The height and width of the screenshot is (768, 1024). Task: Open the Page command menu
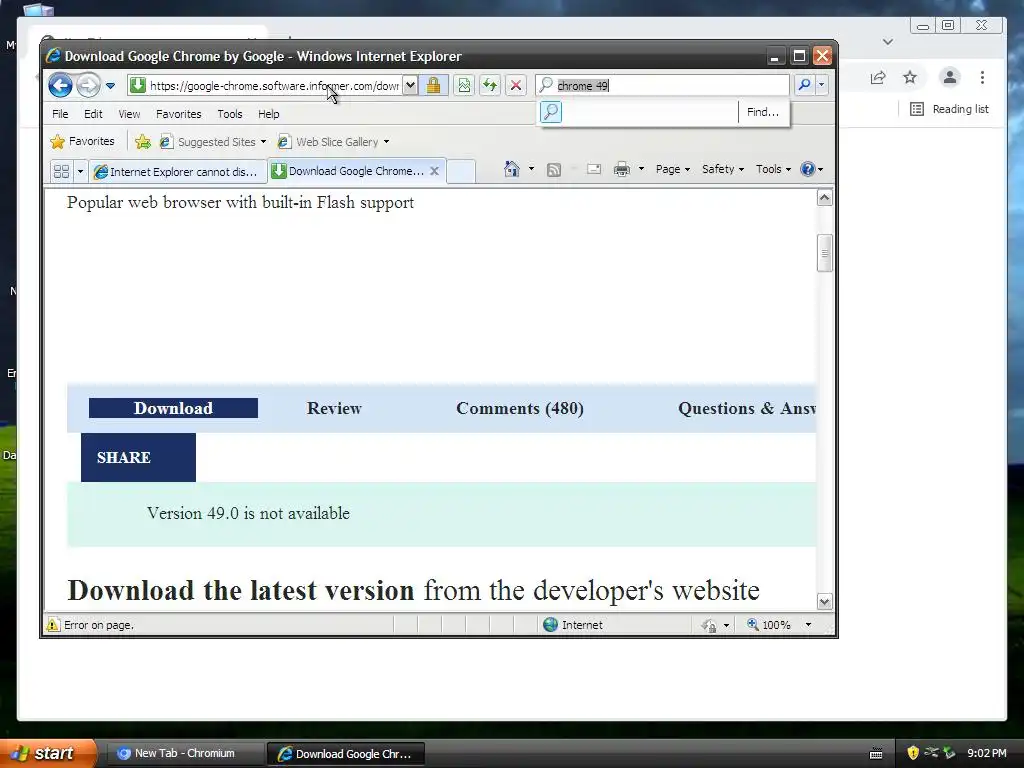[673, 169]
